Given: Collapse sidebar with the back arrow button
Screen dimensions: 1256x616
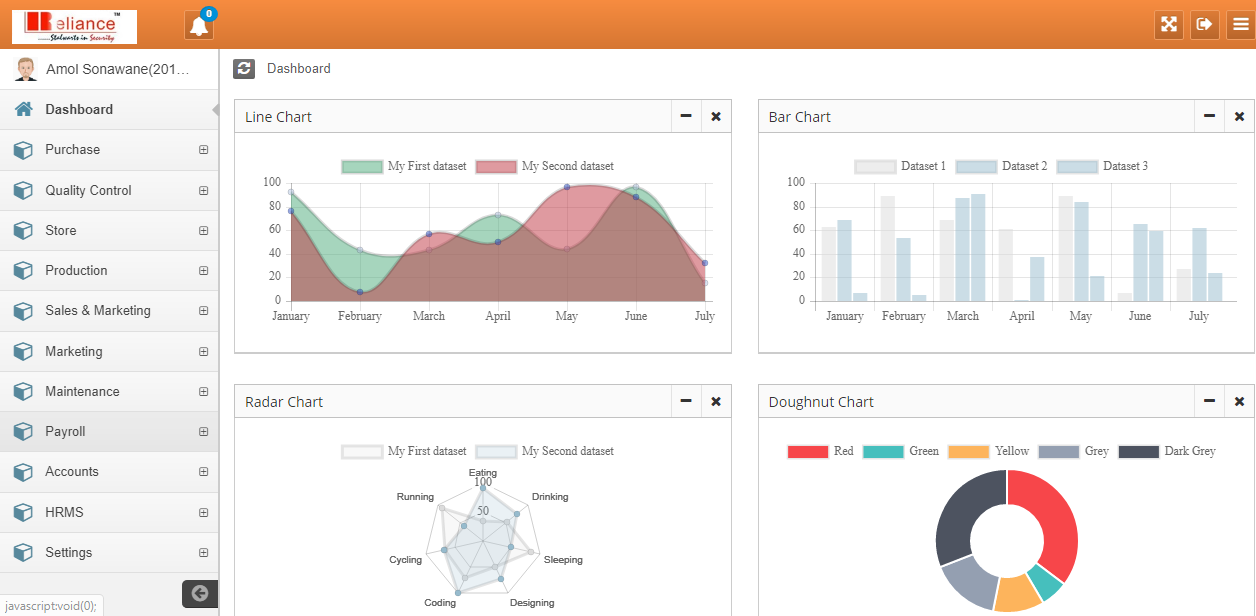Looking at the screenshot, I should [199, 593].
